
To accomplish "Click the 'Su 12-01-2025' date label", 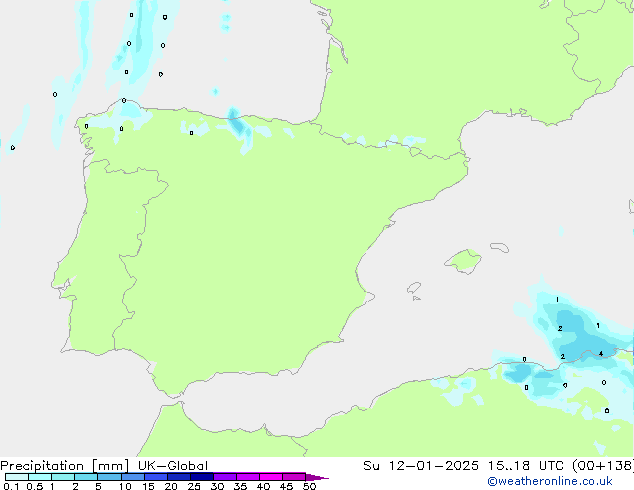I will click(421, 466).
